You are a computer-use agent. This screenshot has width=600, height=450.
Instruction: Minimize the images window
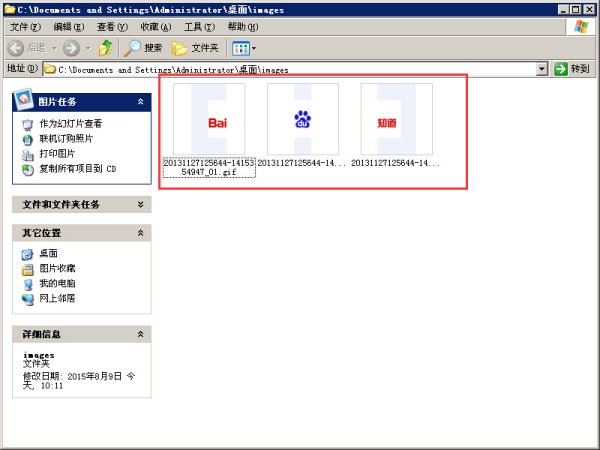[563, 10]
